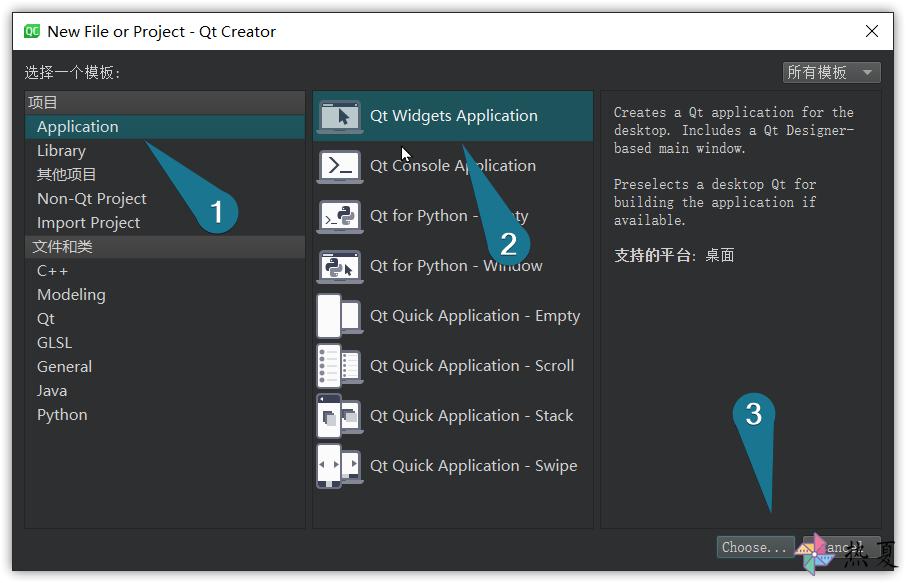Select 其他项目 category
The width and height of the screenshot is (906, 583).
pos(165,174)
